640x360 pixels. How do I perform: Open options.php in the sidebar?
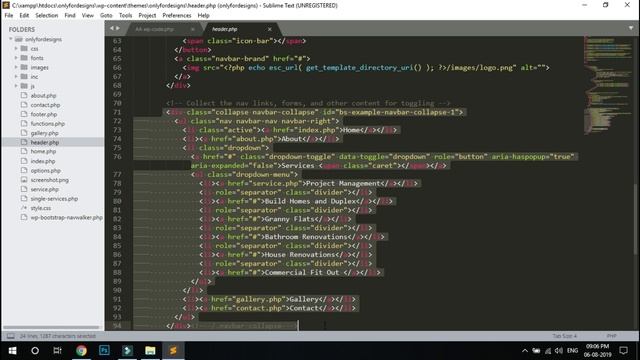(46, 171)
